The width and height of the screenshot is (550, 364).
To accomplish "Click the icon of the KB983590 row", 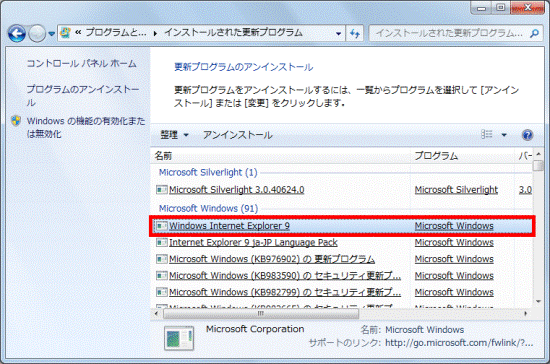I will [162, 276].
